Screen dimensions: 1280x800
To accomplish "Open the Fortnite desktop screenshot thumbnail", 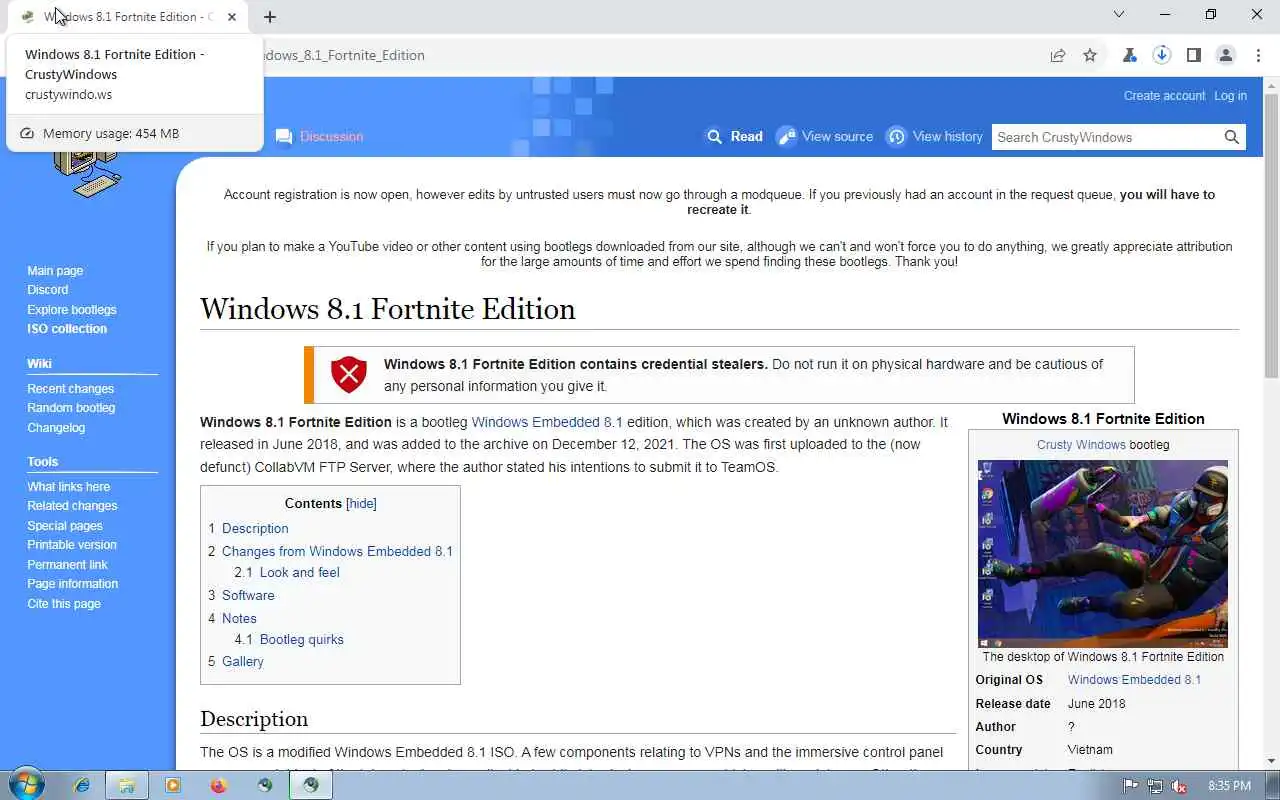I will pyautogui.click(x=1102, y=554).
